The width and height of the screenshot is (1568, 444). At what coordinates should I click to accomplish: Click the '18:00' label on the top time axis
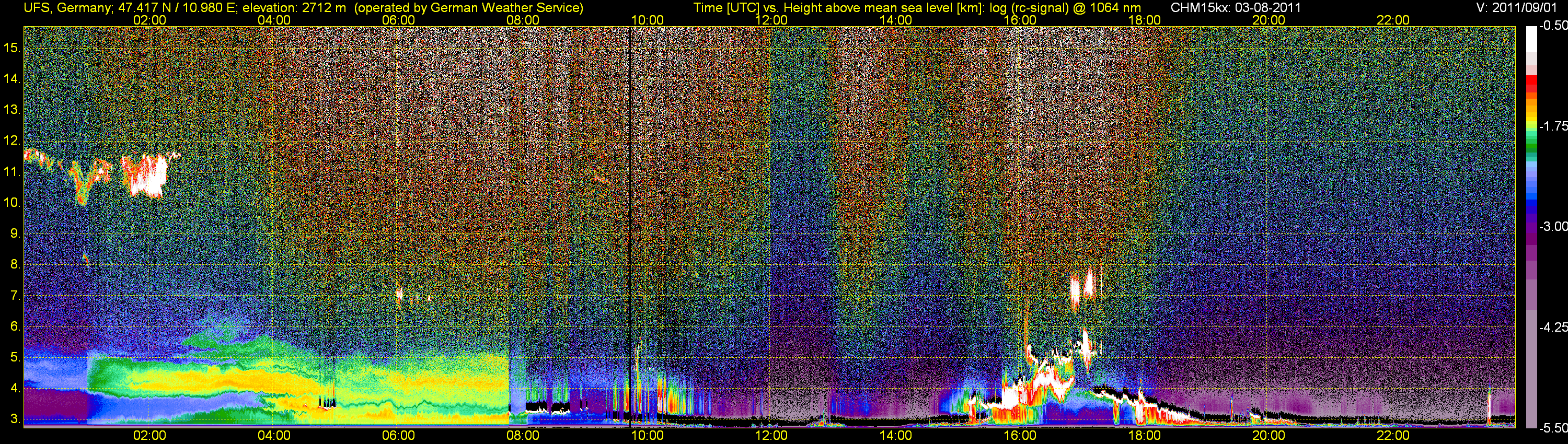click(x=1144, y=20)
